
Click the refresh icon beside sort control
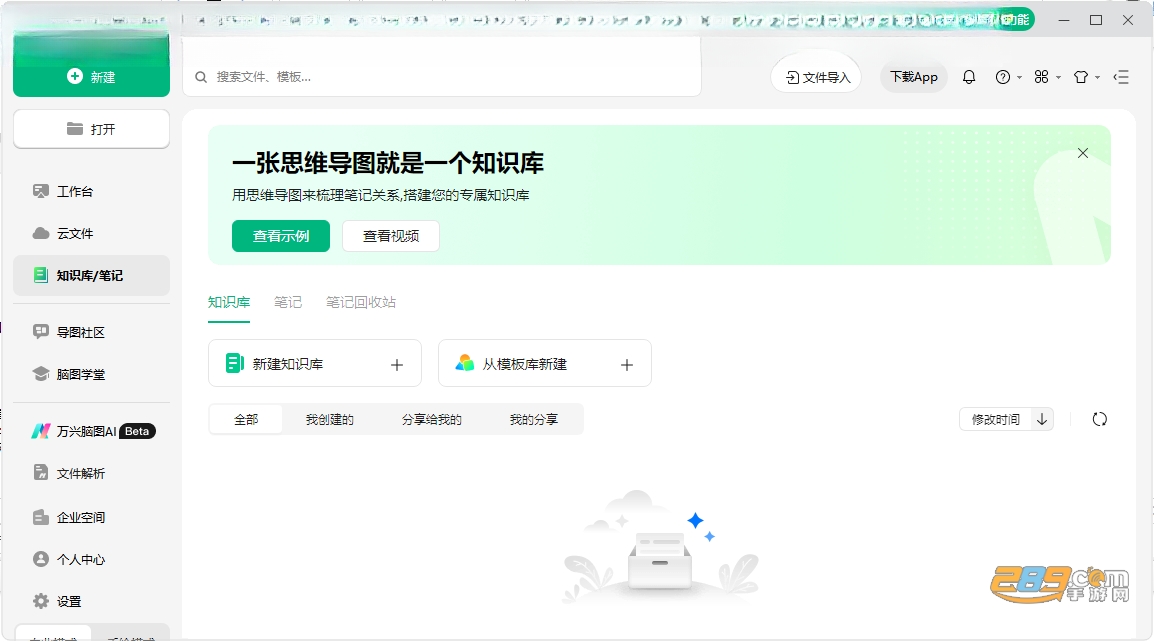tap(1100, 420)
